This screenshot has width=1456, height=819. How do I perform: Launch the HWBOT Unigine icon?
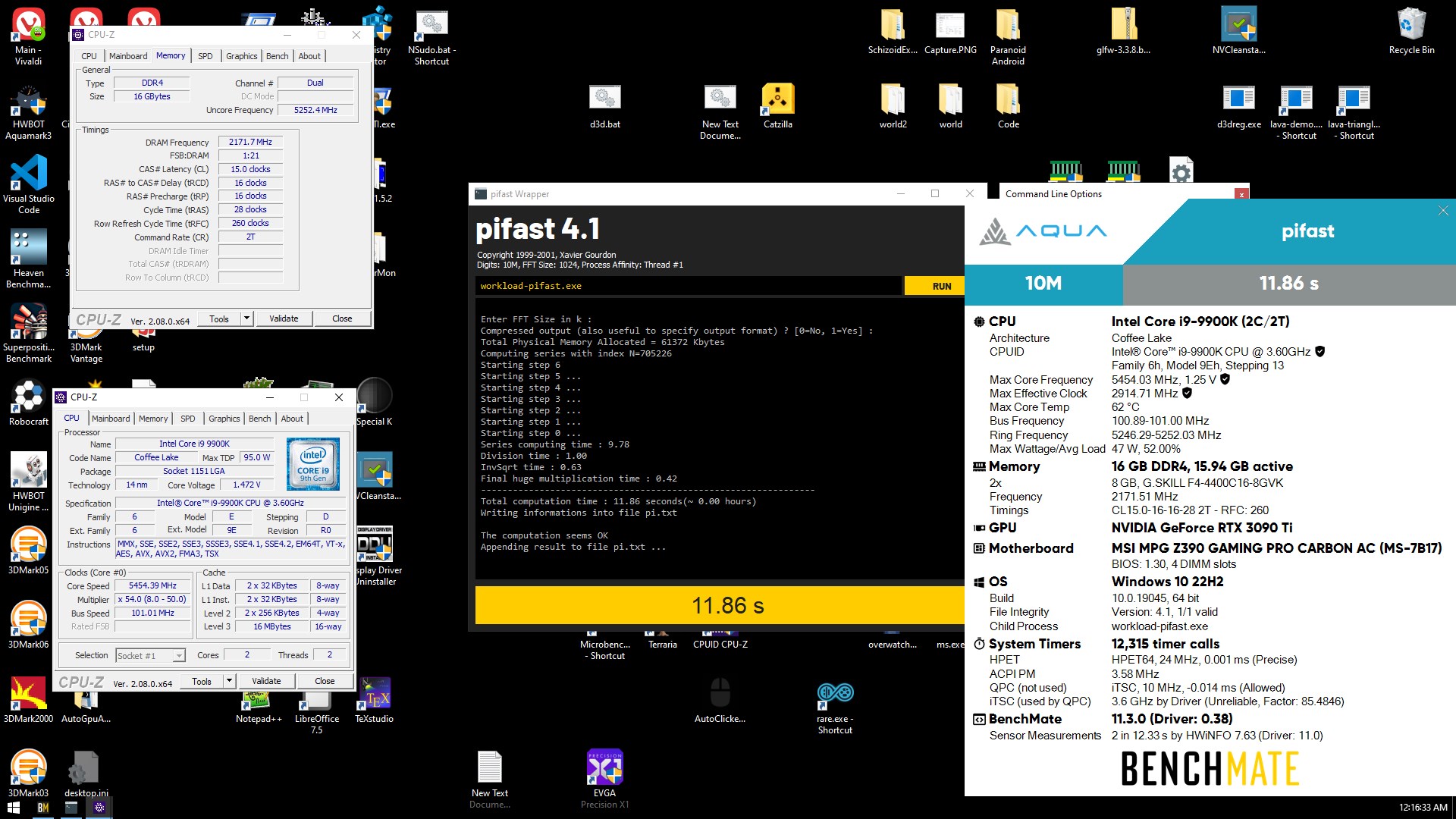click(x=29, y=482)
